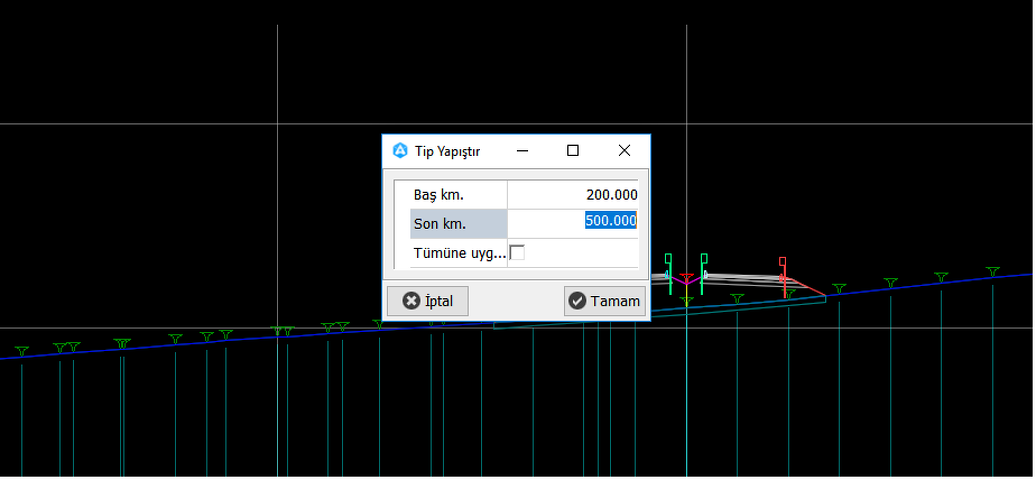1036x480 pixels.
Task: Click the red slope line on the right
Action: click(808, 288)
